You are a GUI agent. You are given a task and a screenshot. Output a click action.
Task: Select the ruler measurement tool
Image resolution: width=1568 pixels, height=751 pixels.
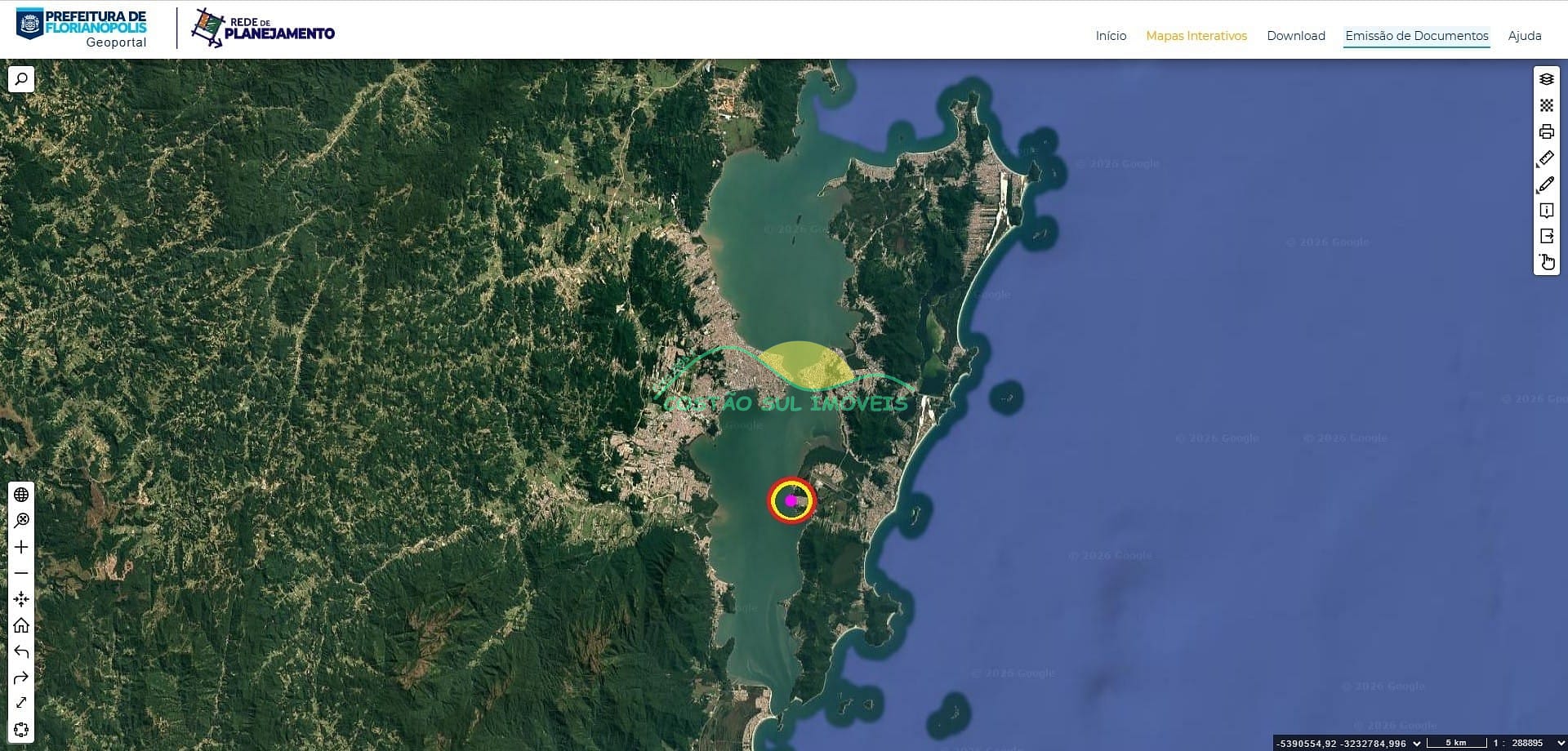pos(1546,158)
